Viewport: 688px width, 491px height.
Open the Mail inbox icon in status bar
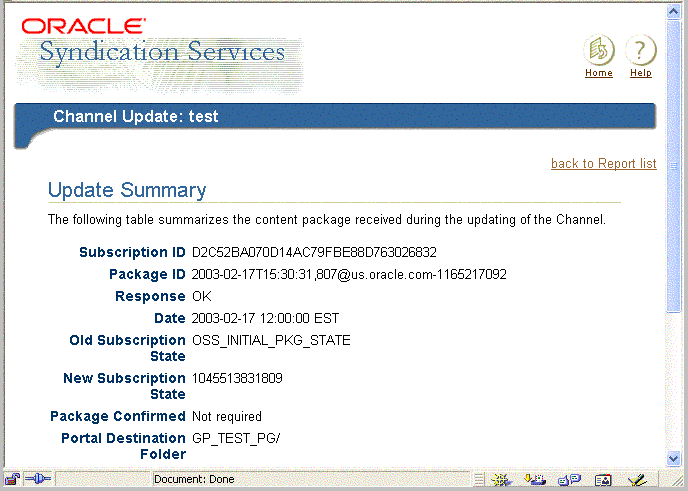(x=535, y=480)
